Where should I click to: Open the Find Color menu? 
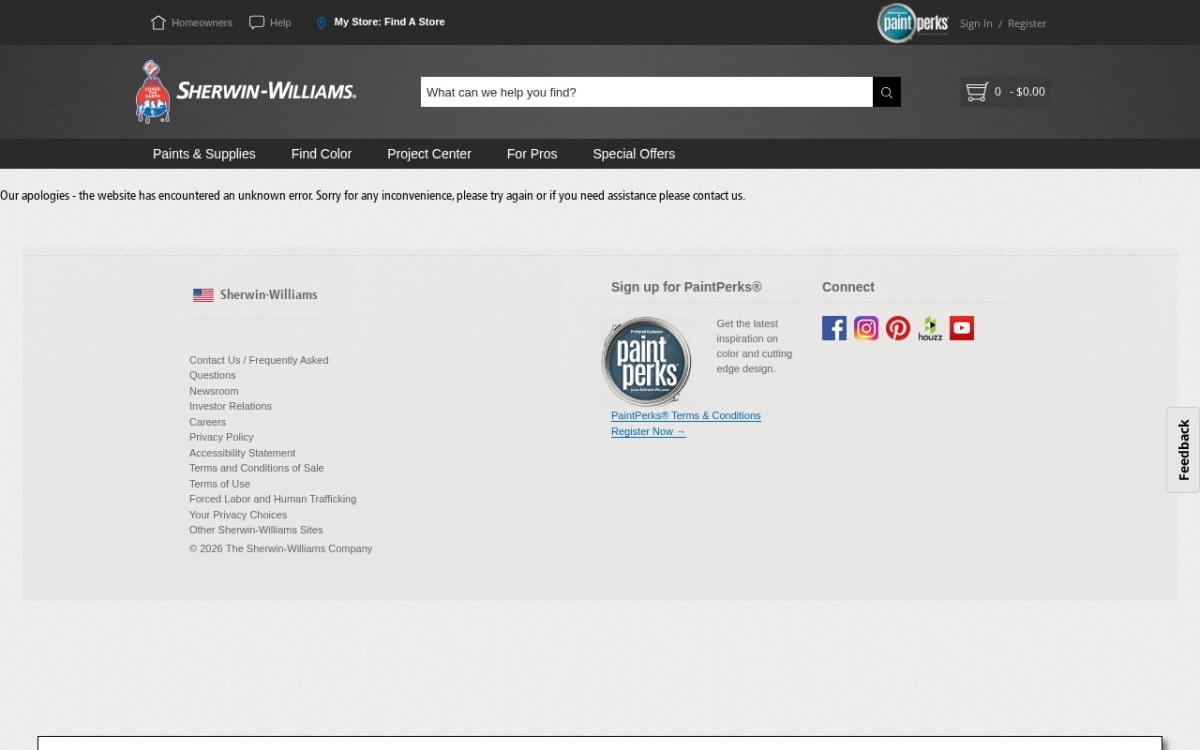point(321,154)
